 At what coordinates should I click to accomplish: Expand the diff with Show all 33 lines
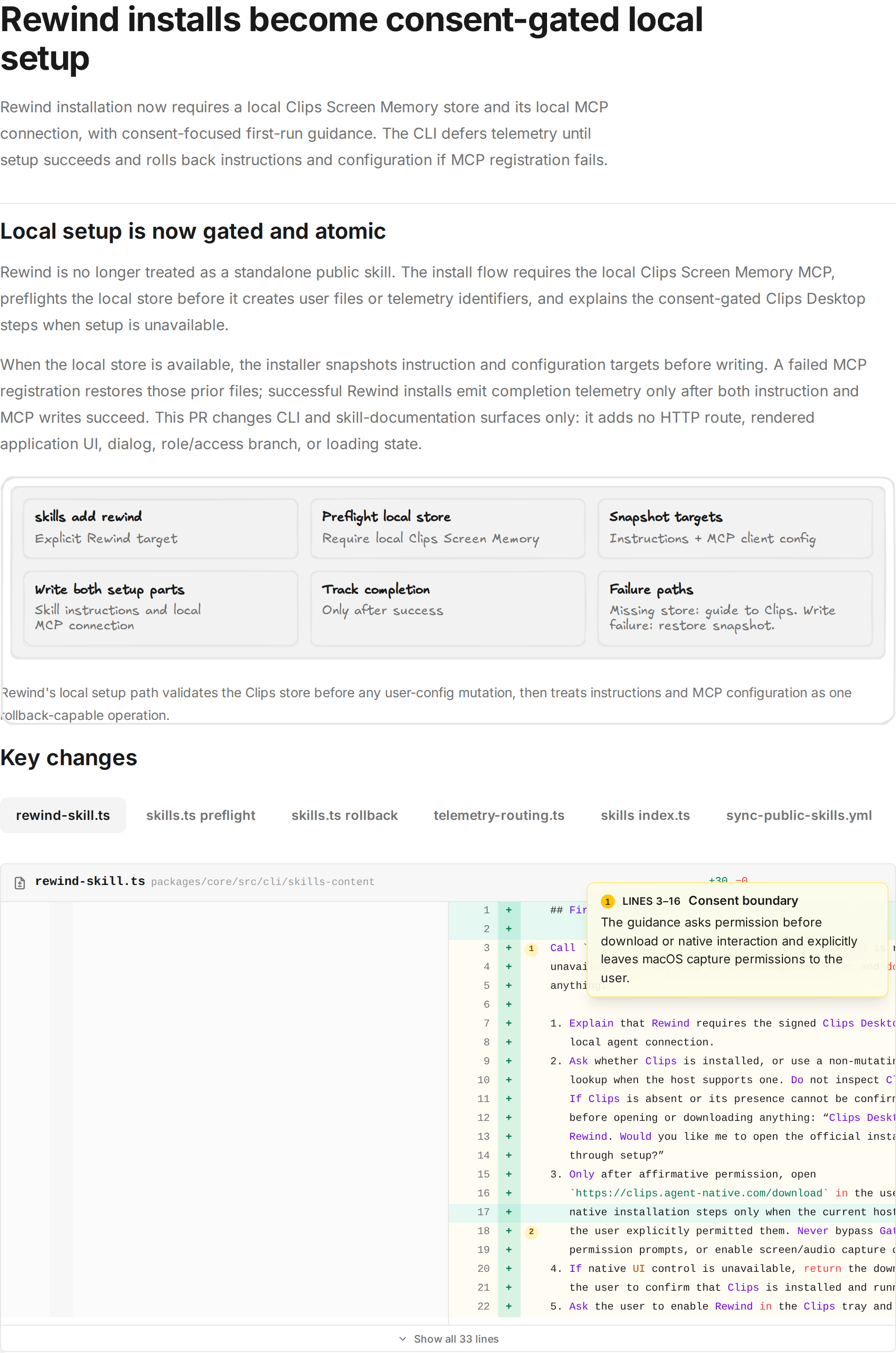[x=448, y=1339]
